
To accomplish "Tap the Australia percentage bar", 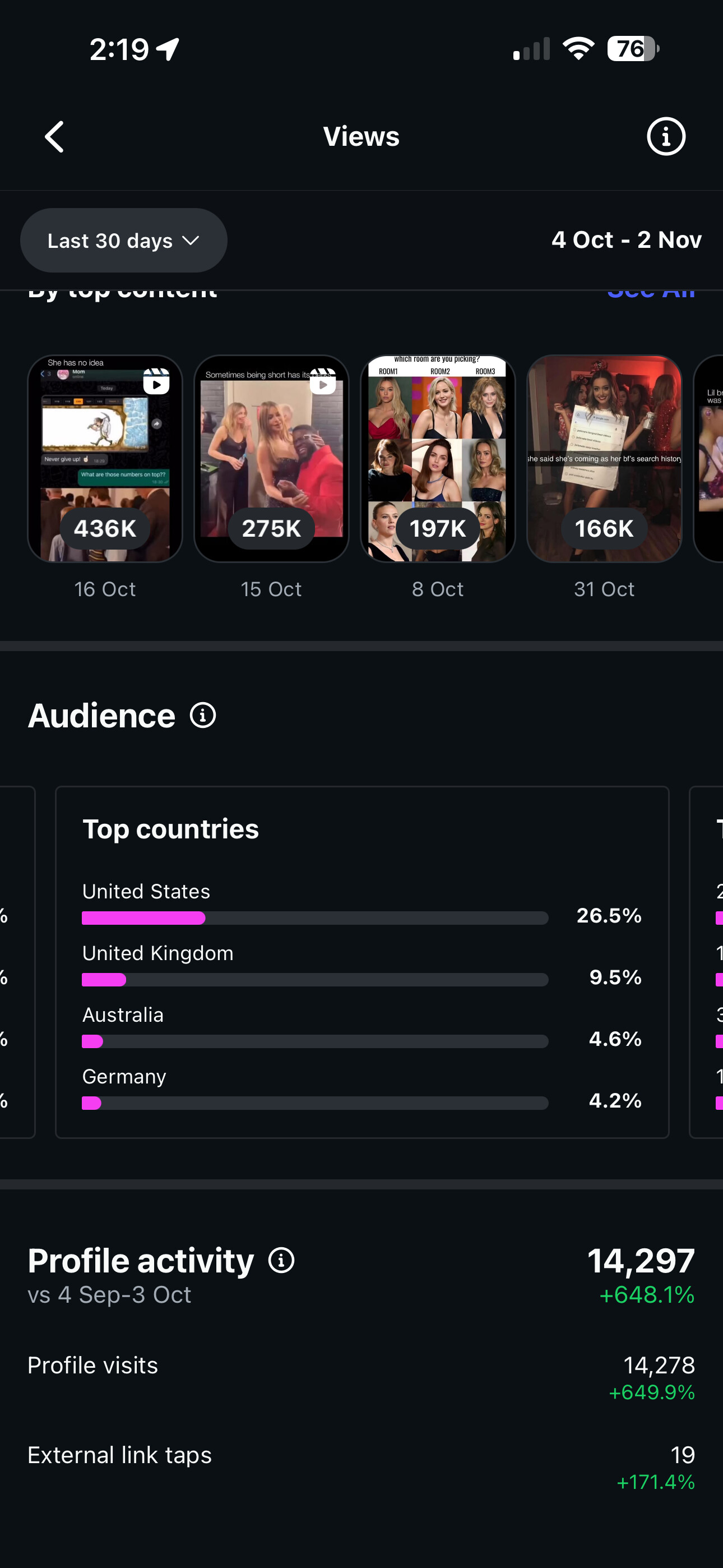I will [x=314, y=1041].
